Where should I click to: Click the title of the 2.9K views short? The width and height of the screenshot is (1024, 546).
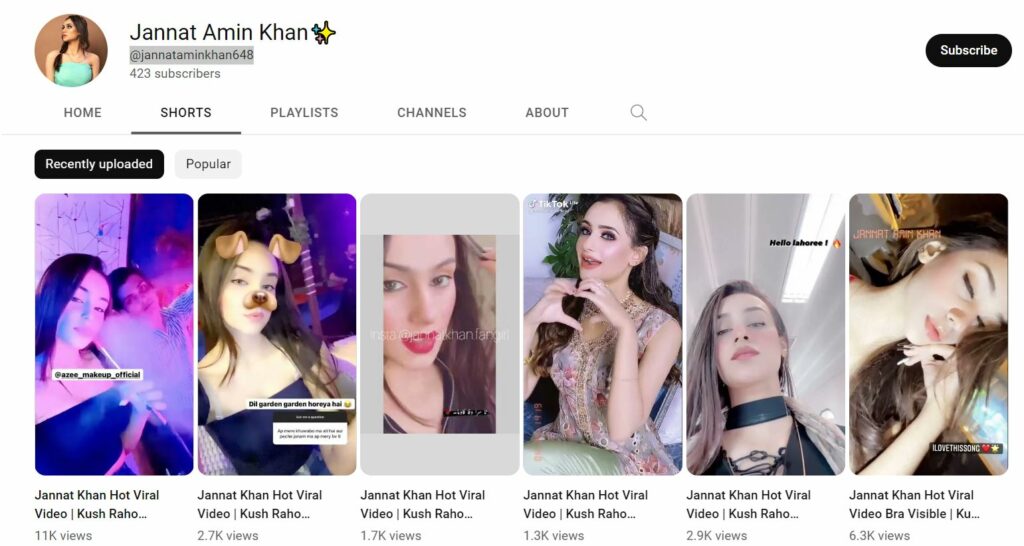click(748, 504)
